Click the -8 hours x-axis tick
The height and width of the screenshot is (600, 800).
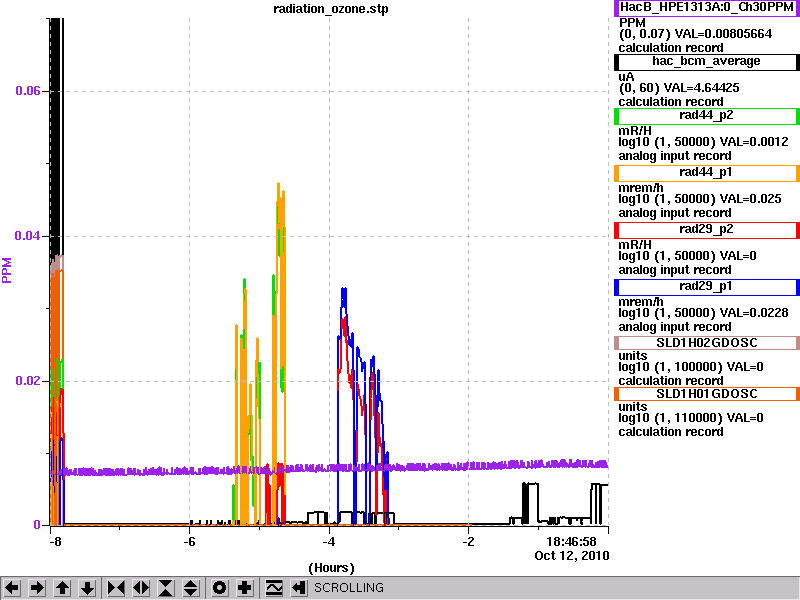coord(55,541)
